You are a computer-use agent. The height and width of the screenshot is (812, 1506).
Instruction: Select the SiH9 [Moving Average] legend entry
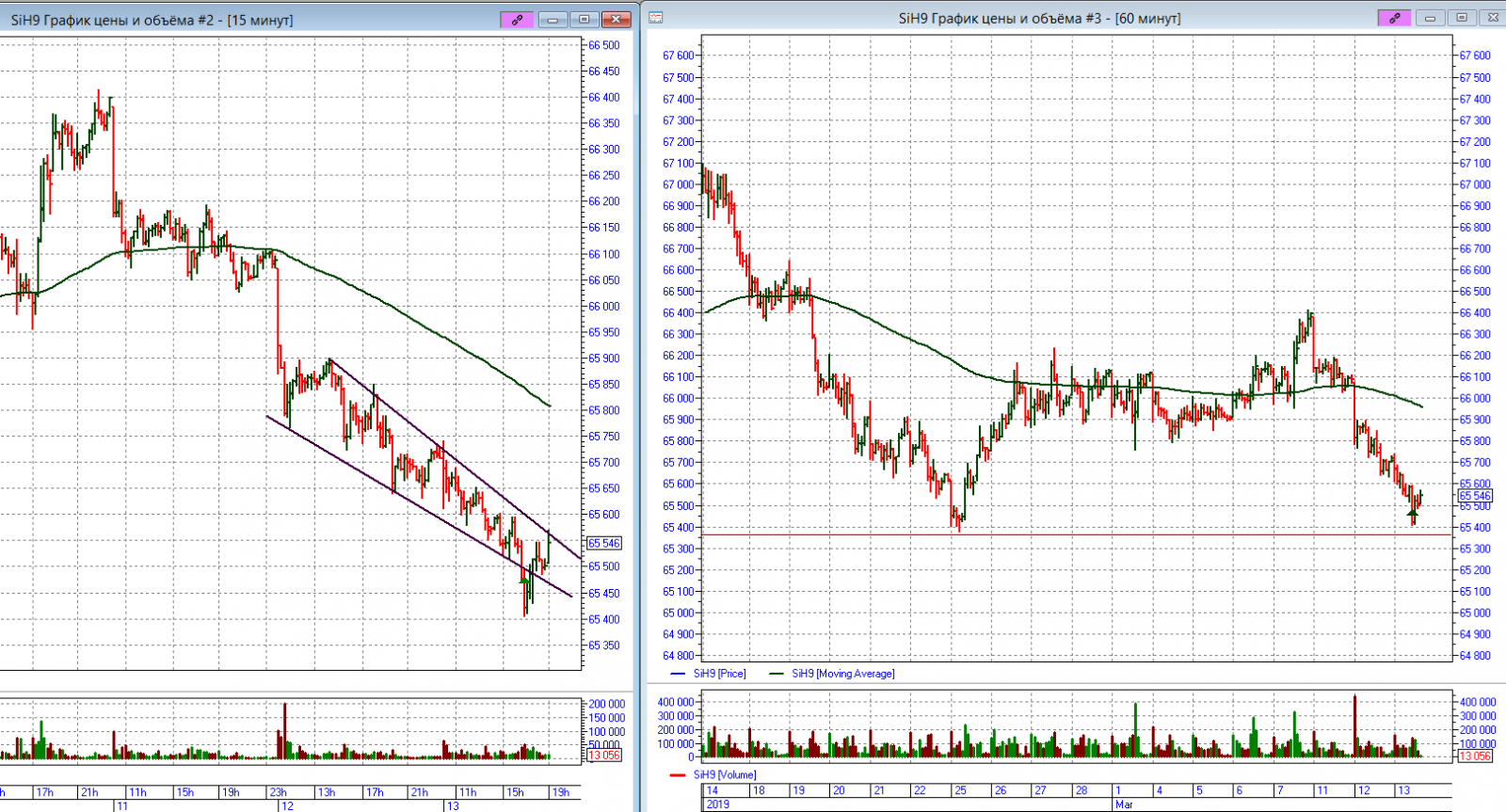pos(842,674)
